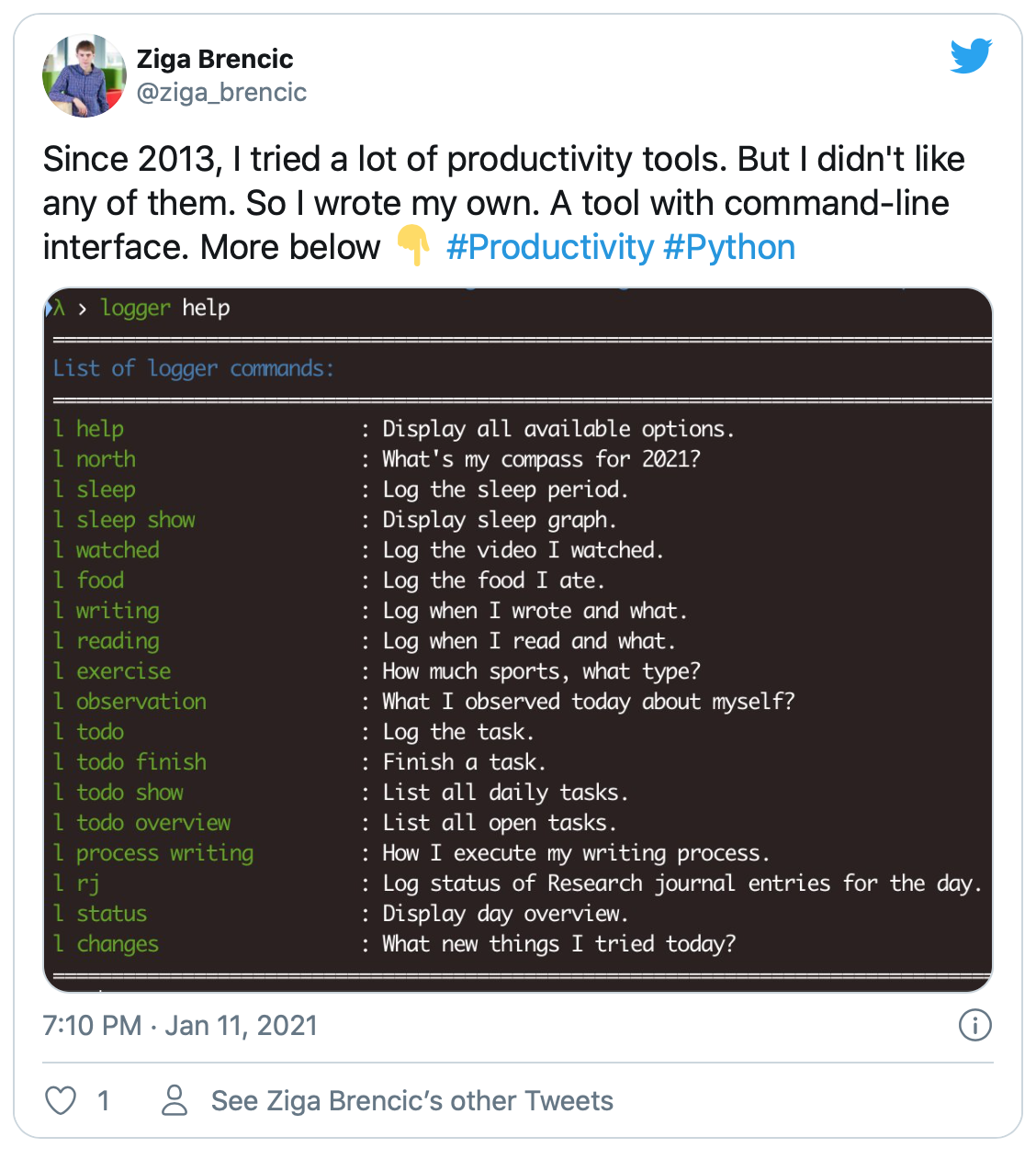The width and height of the screenshot is (1036, 1159).
Task: Like the tweet with the heart icon
Action: 61,1100
